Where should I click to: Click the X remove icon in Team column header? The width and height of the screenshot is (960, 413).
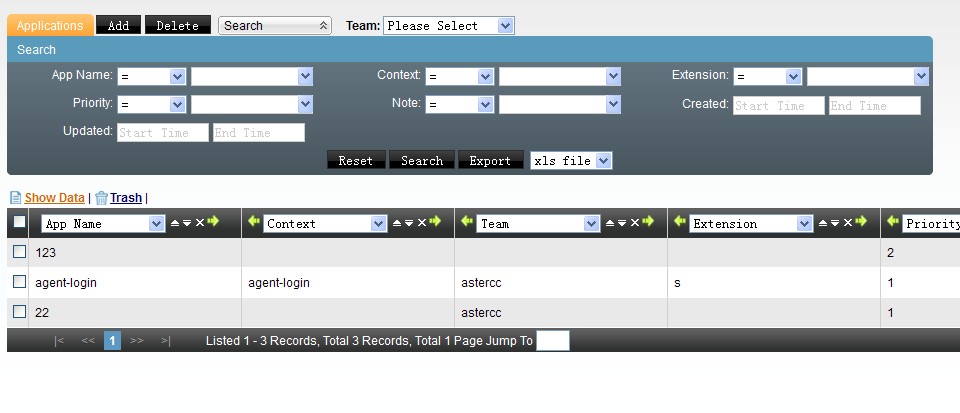pos(634,223)
